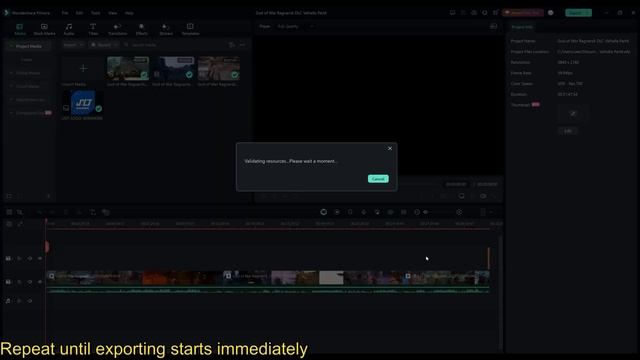
Task: Toggle eye visibility of upper video track
Action: (40, 258)
